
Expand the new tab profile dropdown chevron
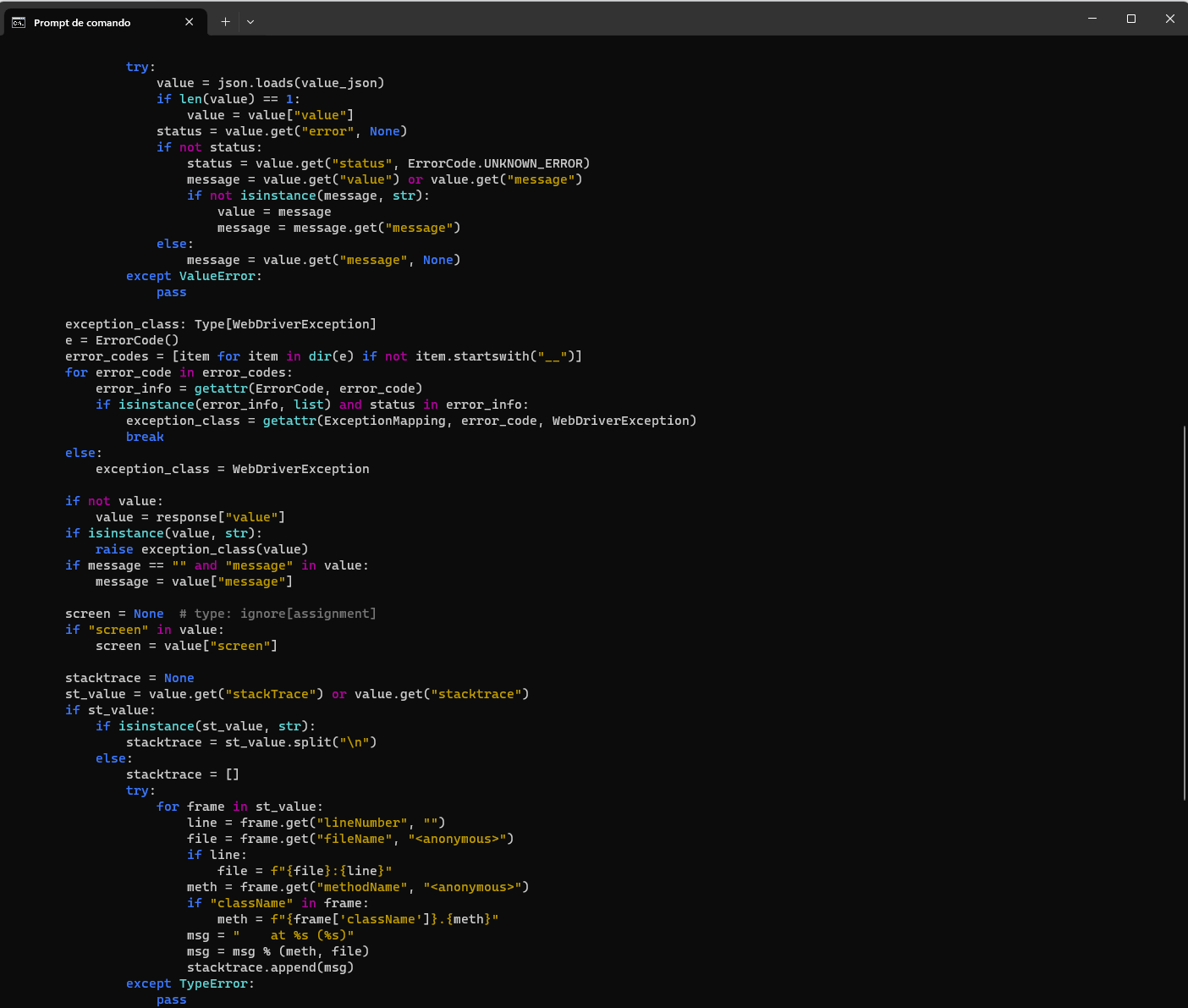(250, 22)
